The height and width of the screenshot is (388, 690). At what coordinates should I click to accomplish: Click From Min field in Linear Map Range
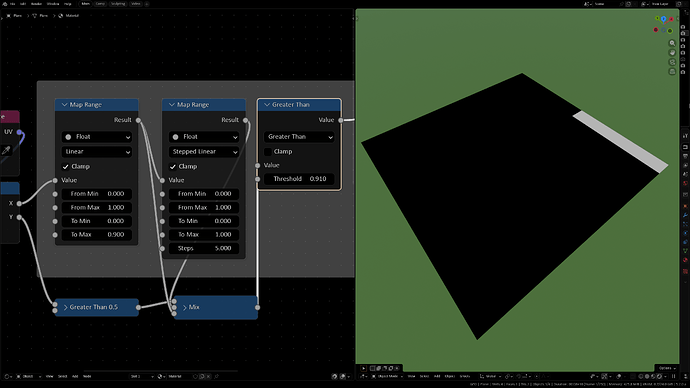tap(97, 194)
